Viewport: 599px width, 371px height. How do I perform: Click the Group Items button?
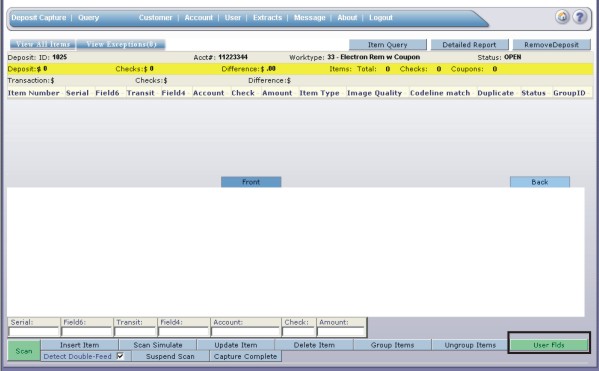[x=392, y=345]
